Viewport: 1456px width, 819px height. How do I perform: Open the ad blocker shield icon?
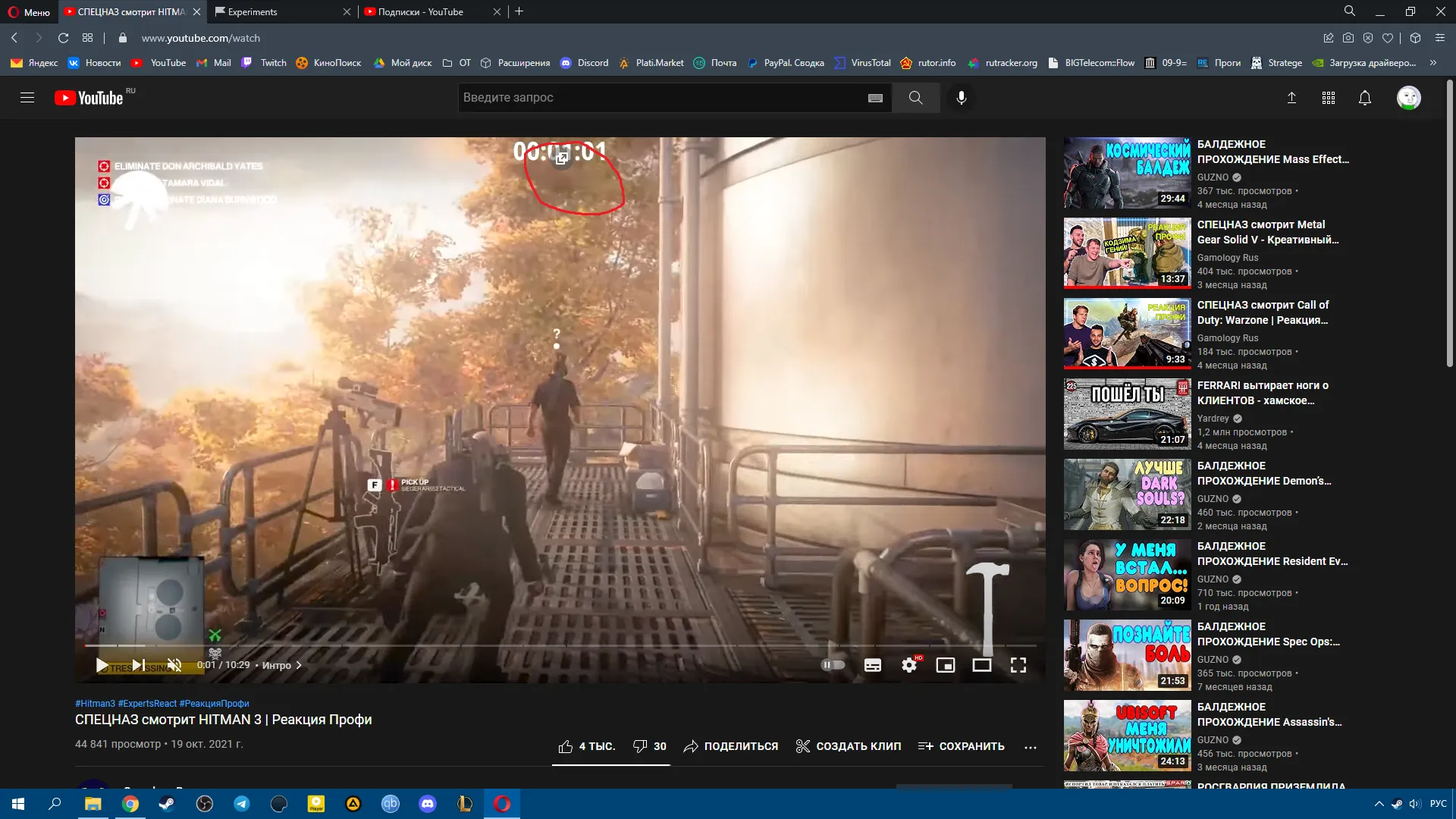click(1368, 38)
